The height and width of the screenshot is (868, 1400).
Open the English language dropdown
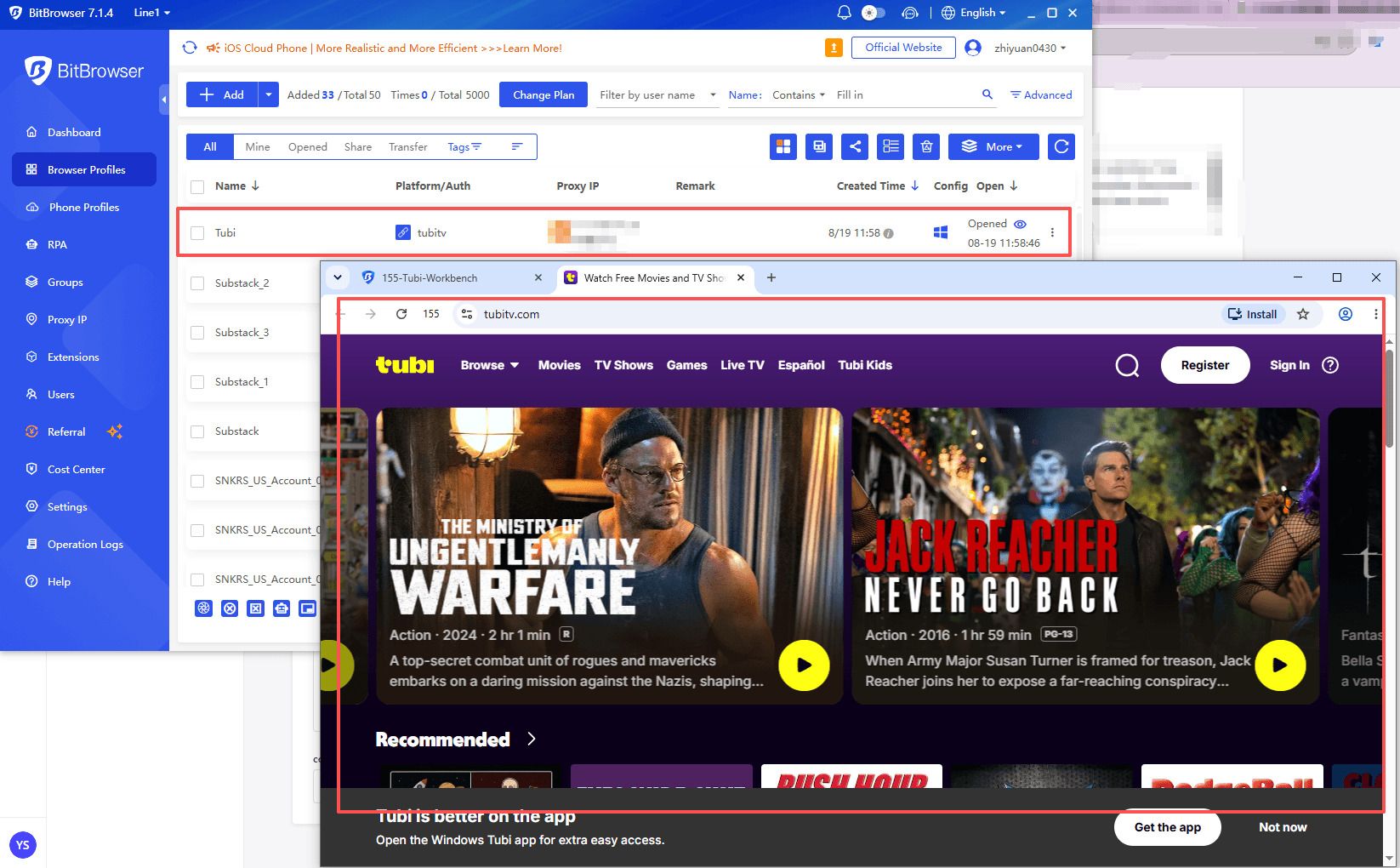pyautogui.click(x=974, y=13)
